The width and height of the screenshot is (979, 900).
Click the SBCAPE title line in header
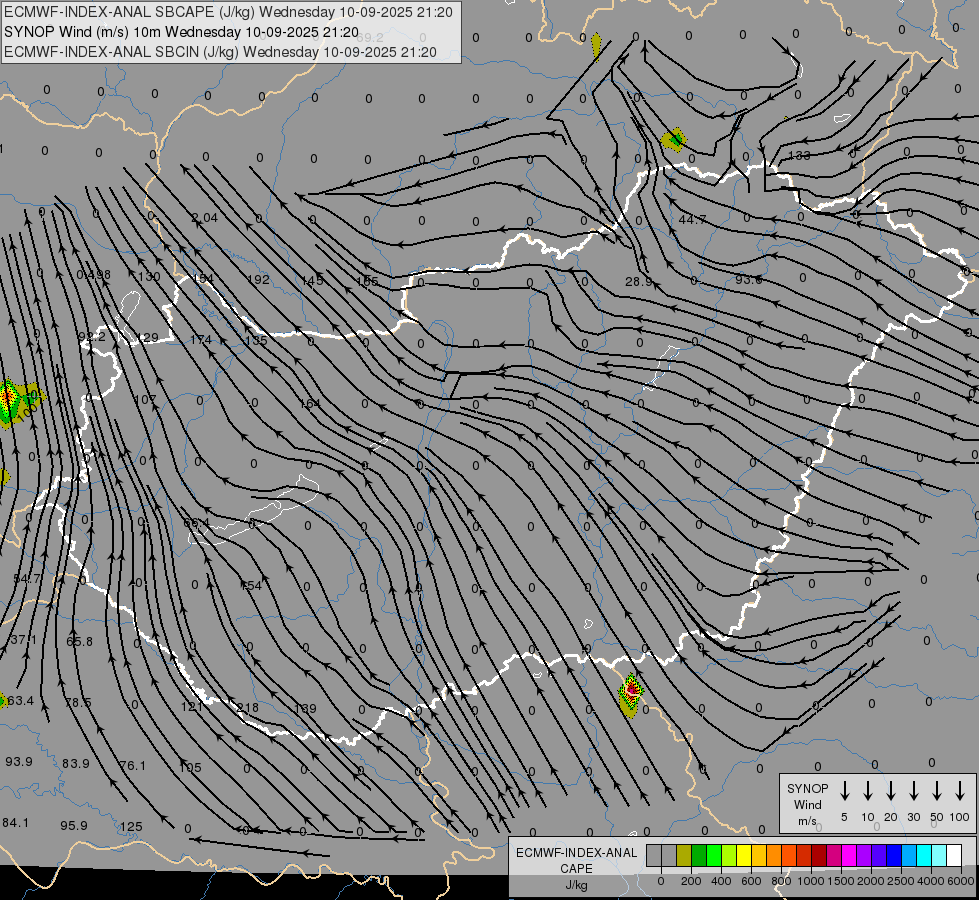click(229, 12)
